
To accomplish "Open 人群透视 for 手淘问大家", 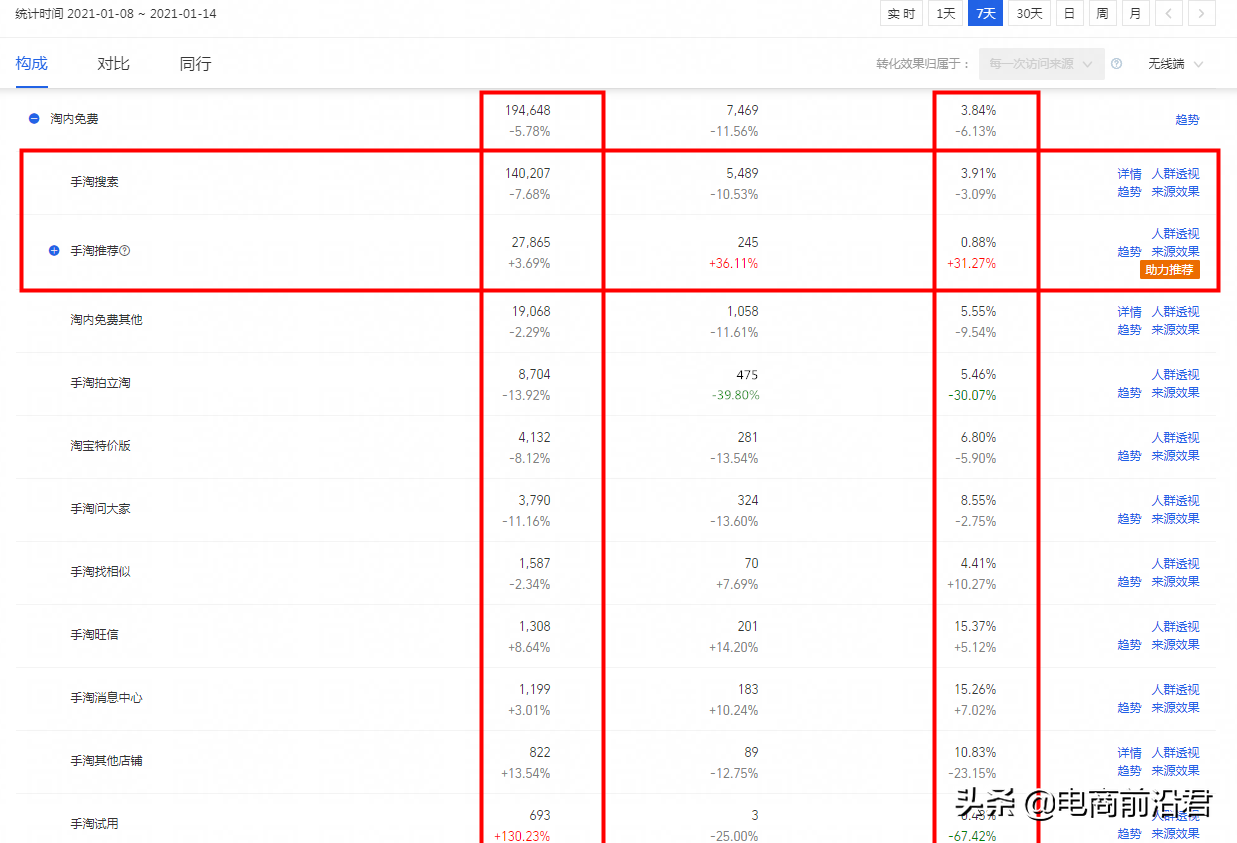I will click(1175, 501).
